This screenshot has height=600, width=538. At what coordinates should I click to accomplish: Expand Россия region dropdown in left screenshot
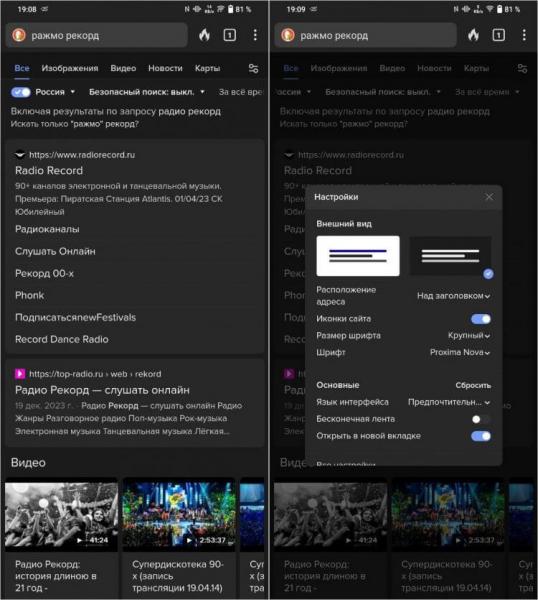(55, 92)
